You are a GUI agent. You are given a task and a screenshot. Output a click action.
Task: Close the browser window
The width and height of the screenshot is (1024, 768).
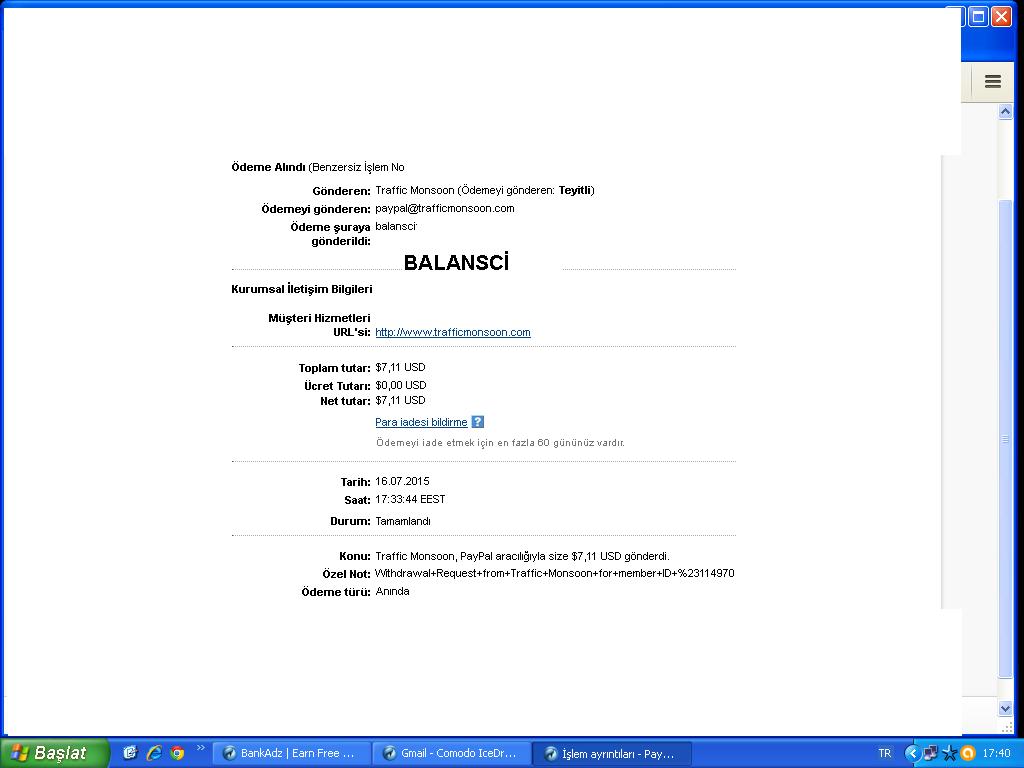click(1001, 16)
